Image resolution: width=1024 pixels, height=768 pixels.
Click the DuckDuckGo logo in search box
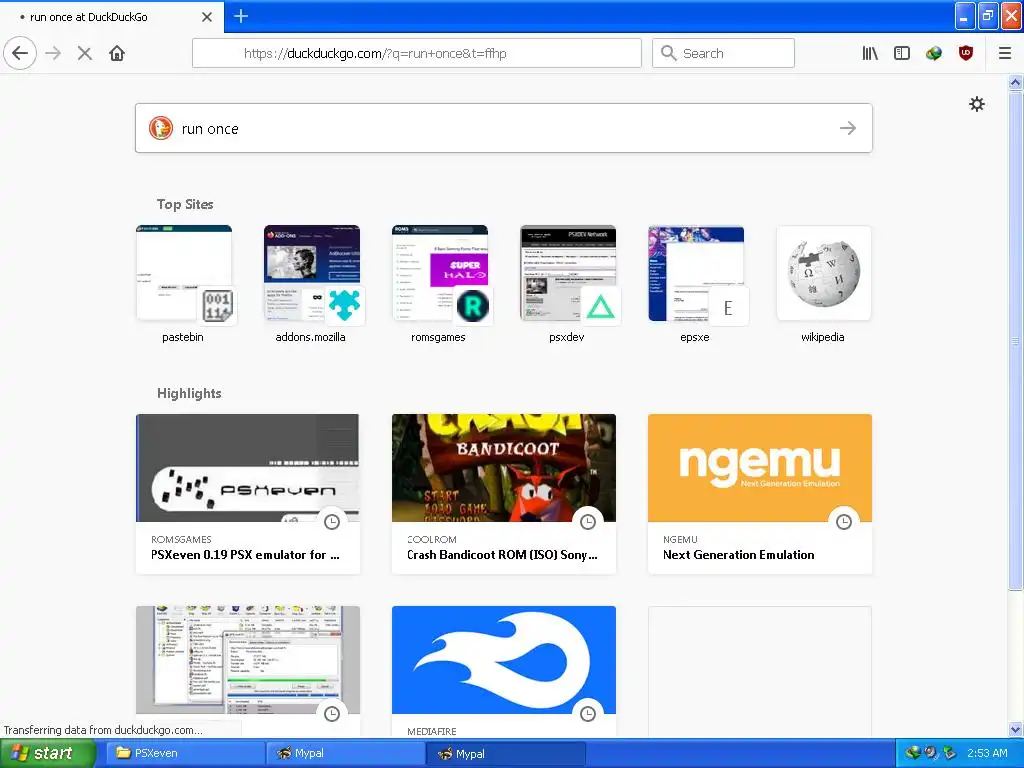(x=161, y=128)
